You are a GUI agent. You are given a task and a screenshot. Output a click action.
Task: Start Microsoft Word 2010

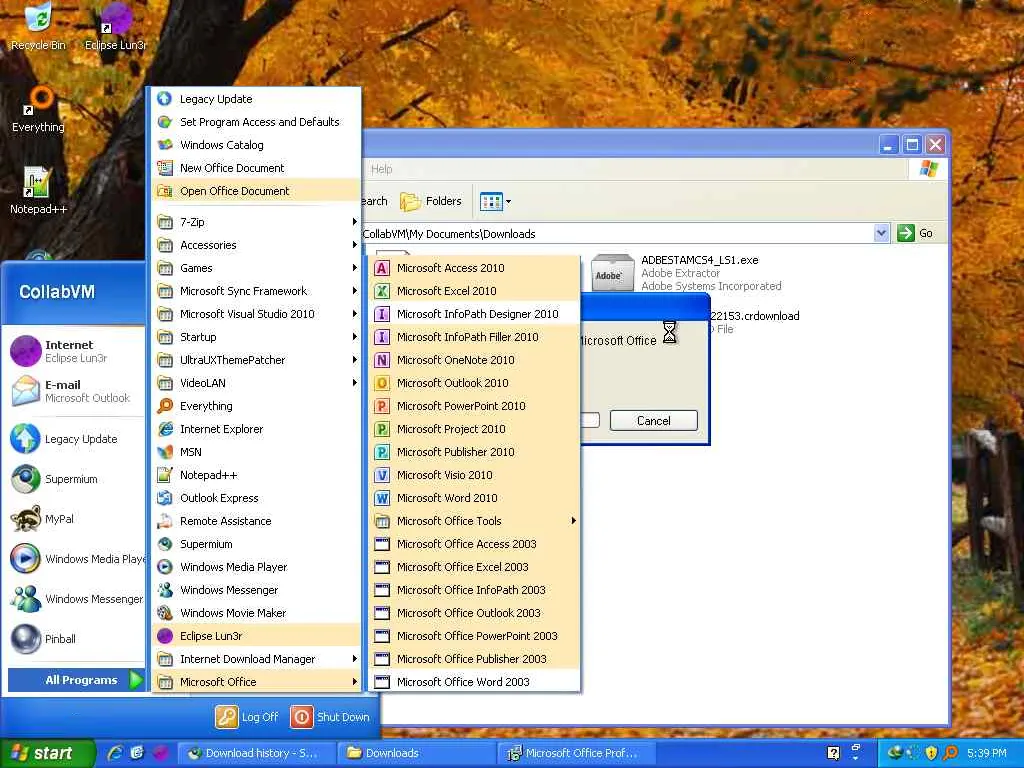click(x=474, y=498)
